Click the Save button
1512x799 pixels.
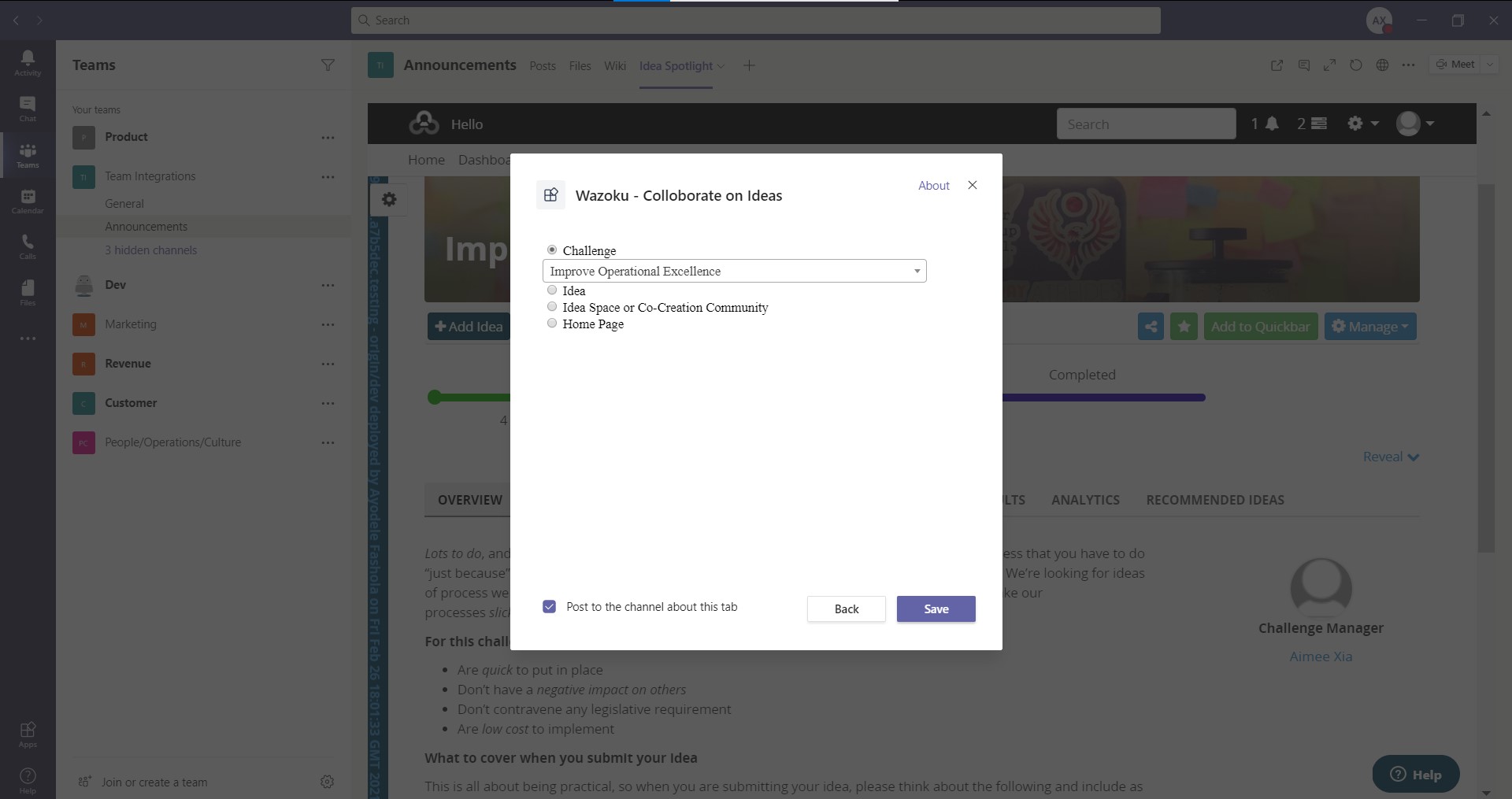[936, 608]
